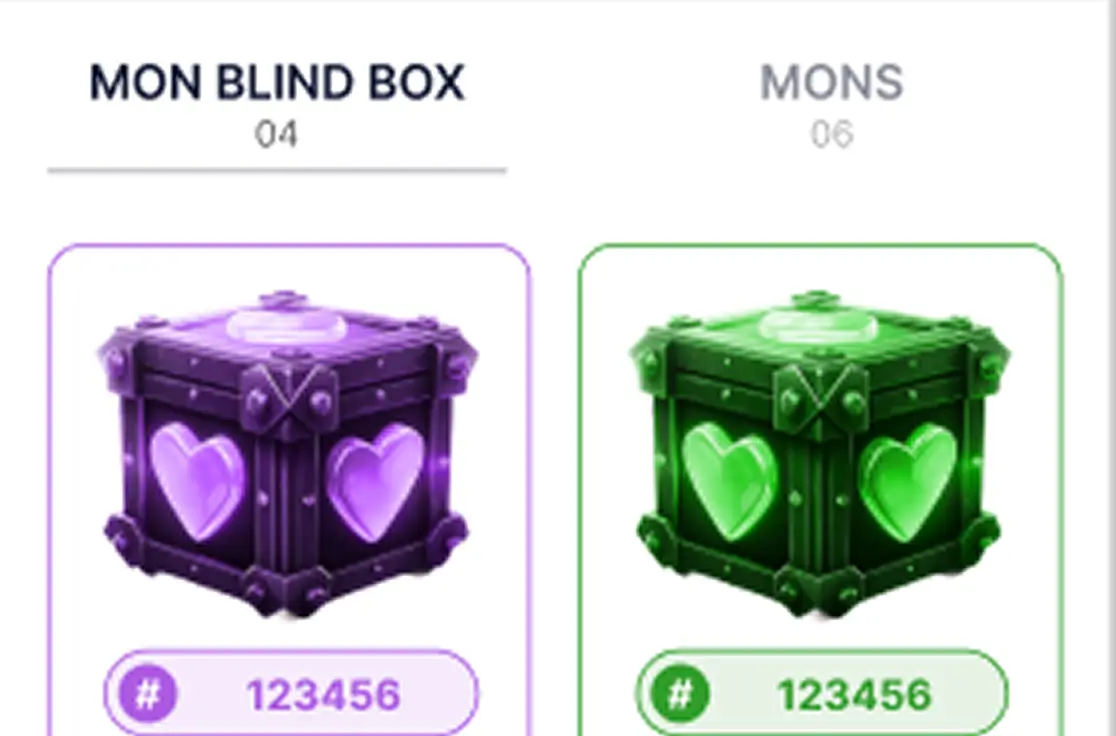This screenshot has height=736, width=1116.
Task: Tap the glowing lid gem on purple box
Action: click(288, 325)
